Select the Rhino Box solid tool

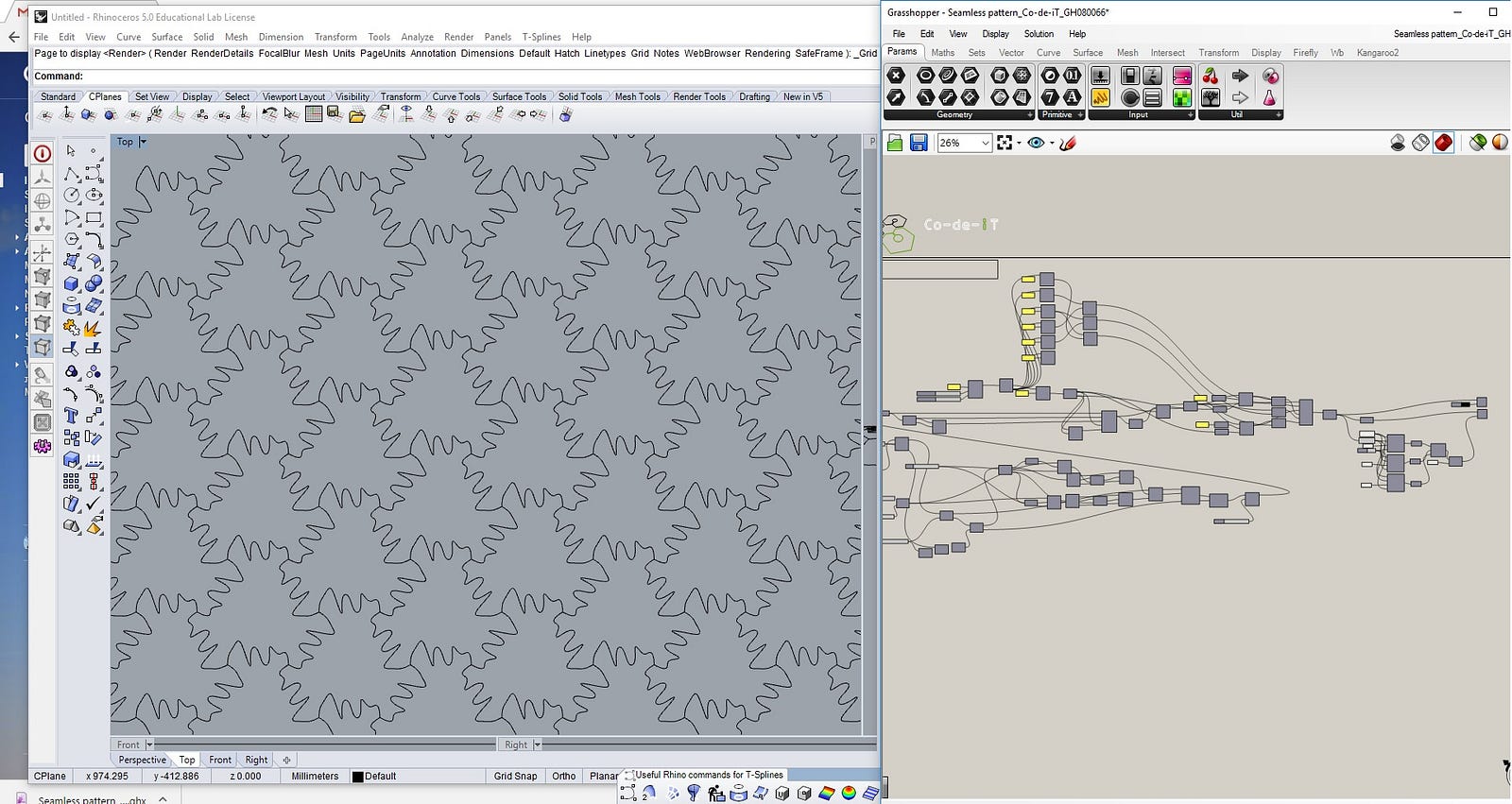(x=72, y=283)
